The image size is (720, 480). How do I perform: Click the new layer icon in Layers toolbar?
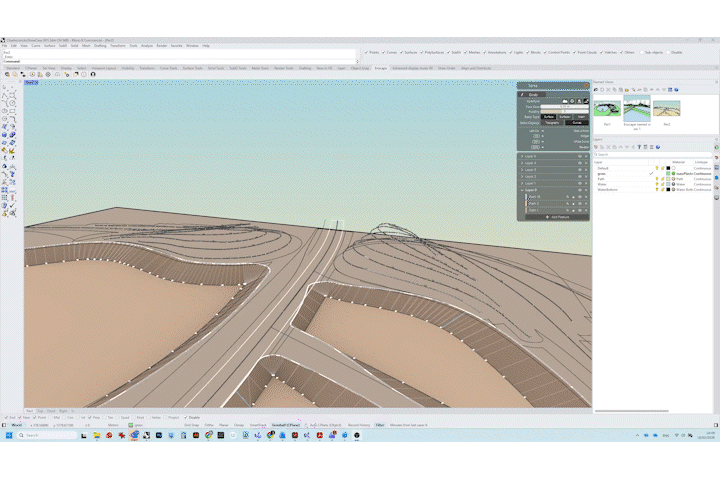596,148
